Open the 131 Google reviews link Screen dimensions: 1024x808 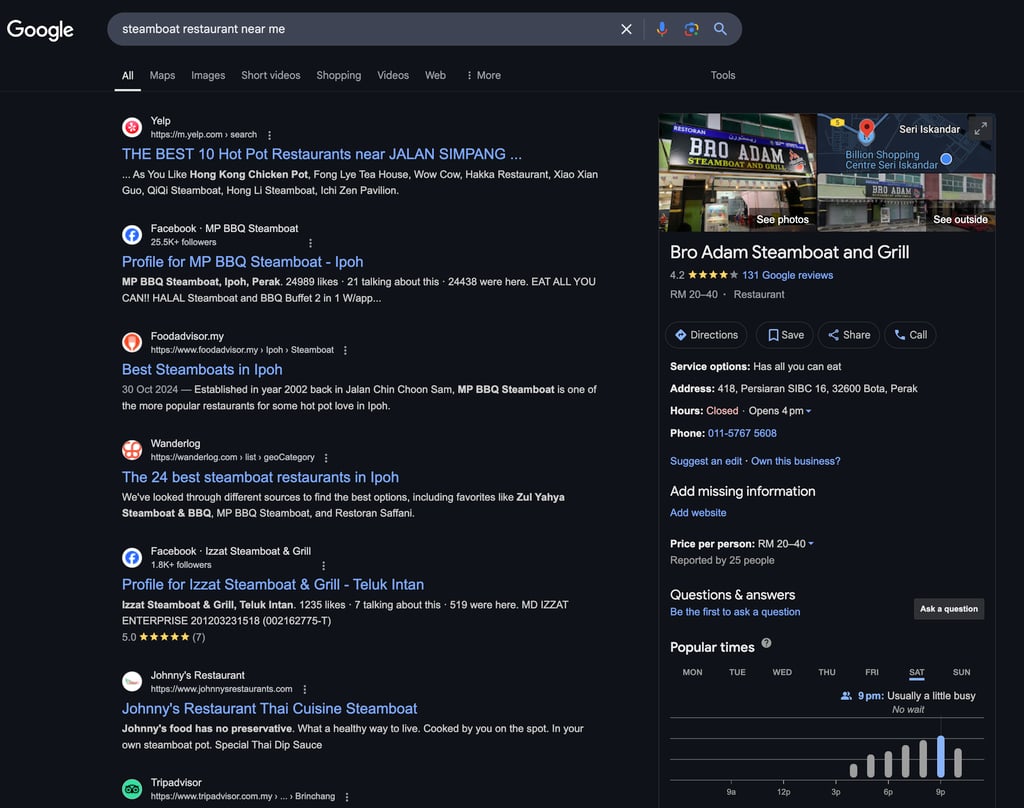click(x=788, y=275)
